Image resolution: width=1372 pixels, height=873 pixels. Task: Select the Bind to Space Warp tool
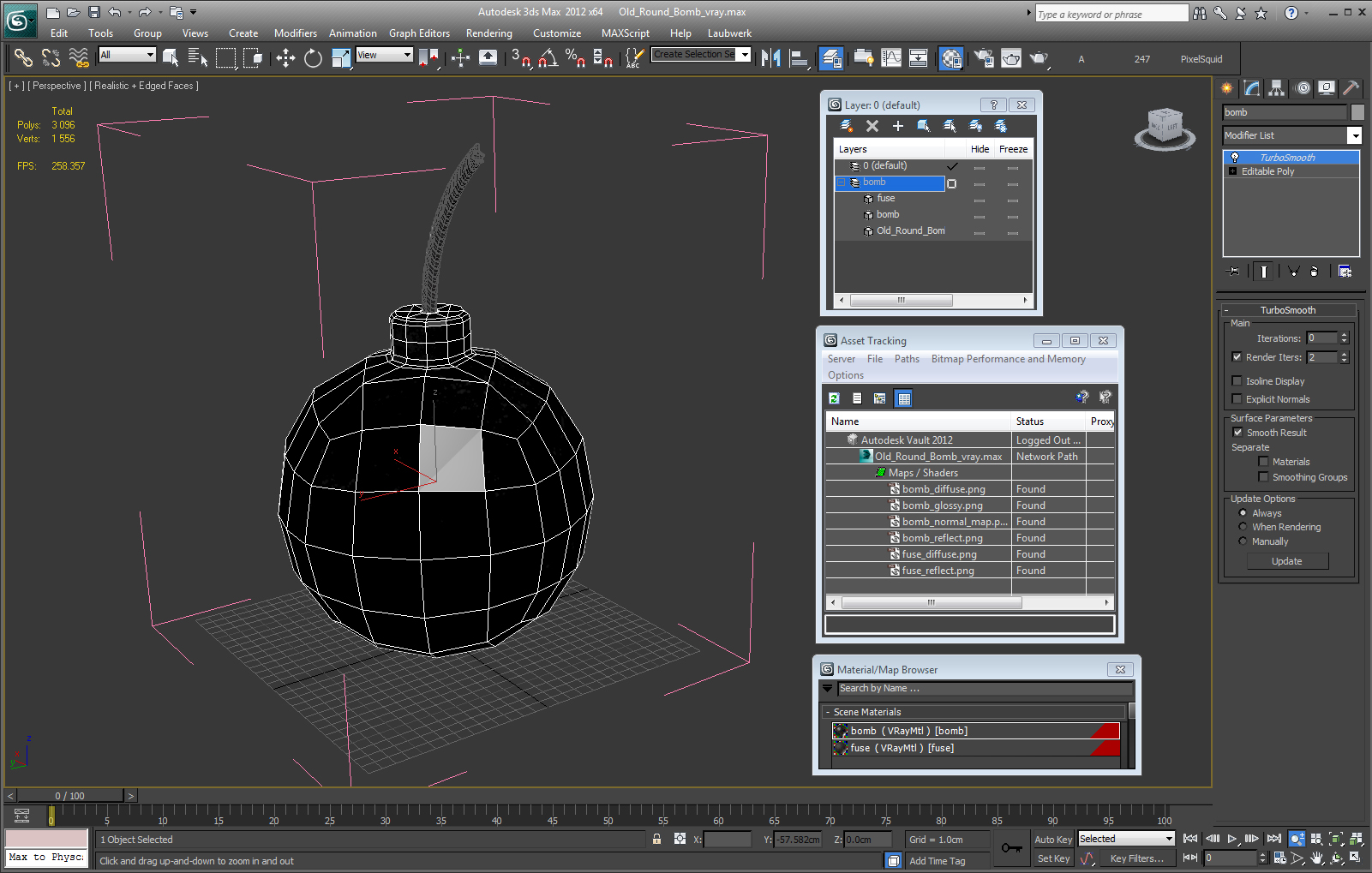point(78,58)
